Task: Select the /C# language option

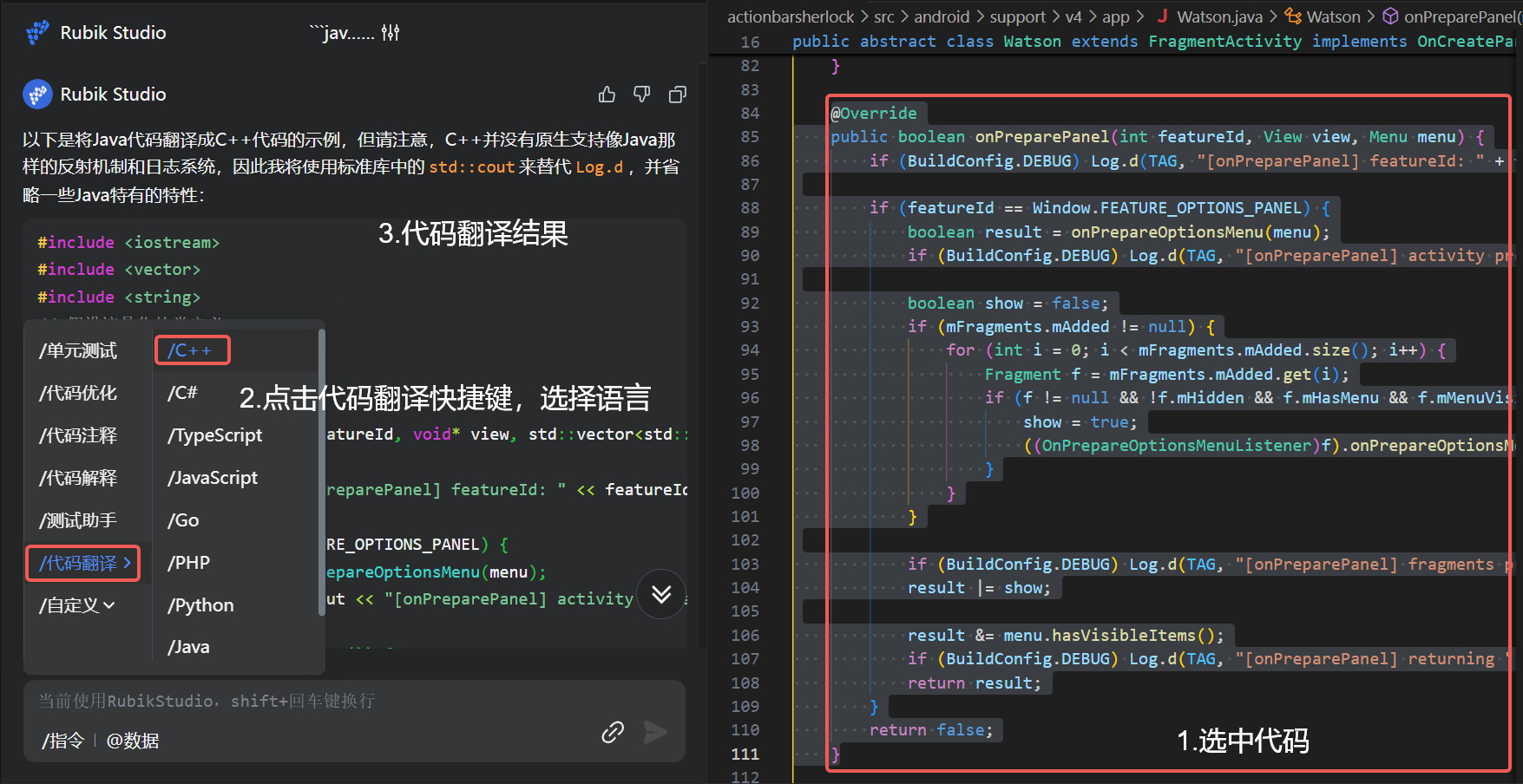Action: coord(182,393)
